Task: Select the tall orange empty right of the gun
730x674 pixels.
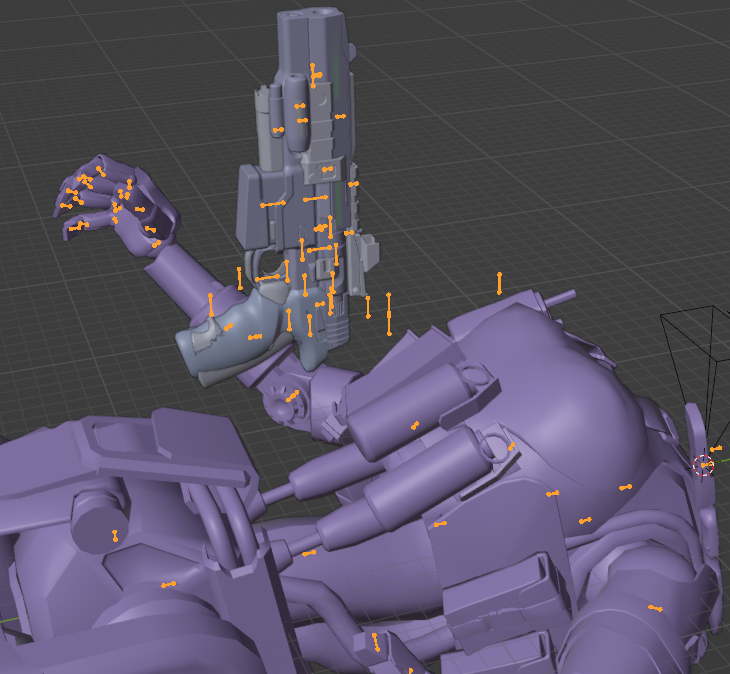Action: [x=389, y=314]
